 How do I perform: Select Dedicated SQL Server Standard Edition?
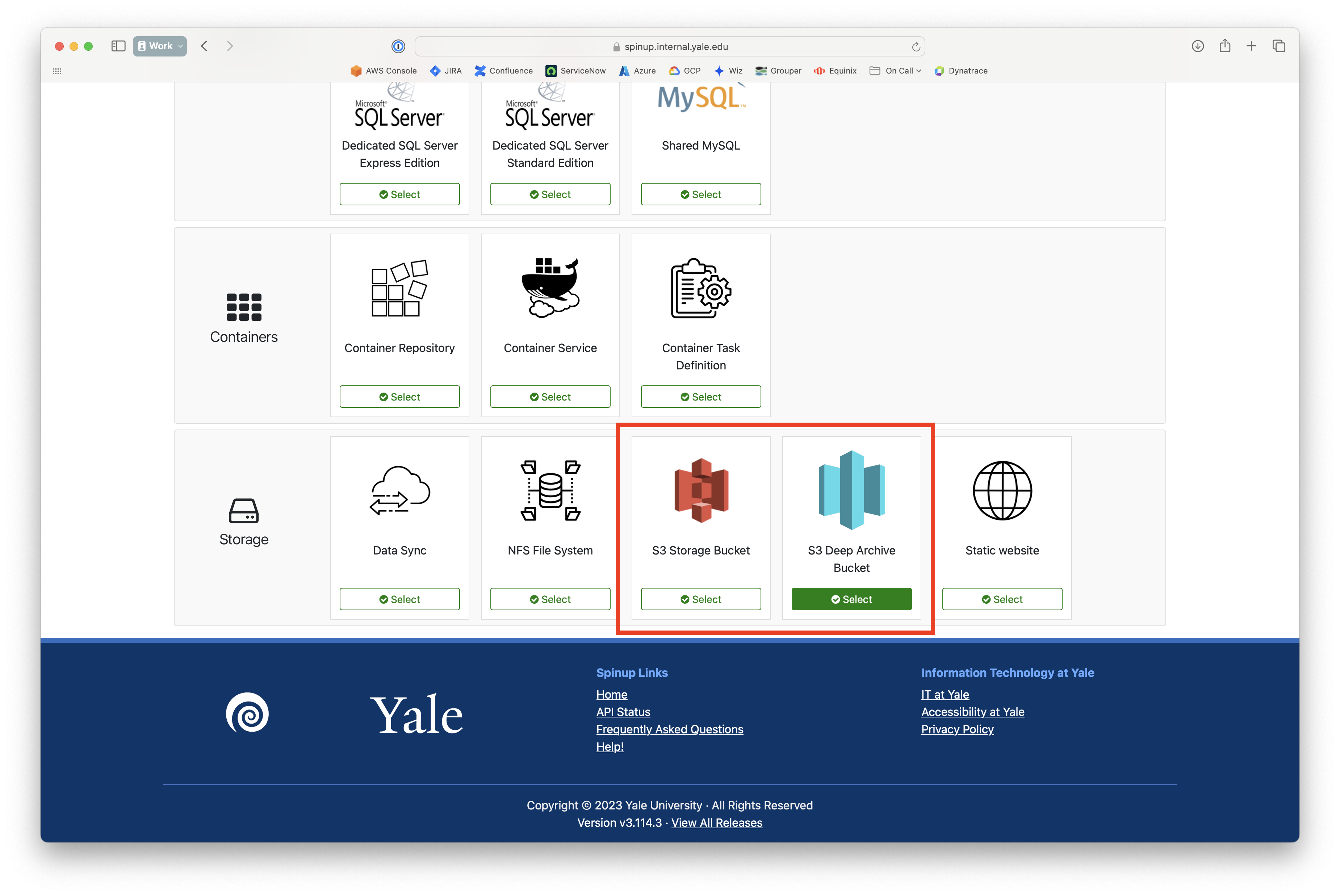click(x=550, y=194)
